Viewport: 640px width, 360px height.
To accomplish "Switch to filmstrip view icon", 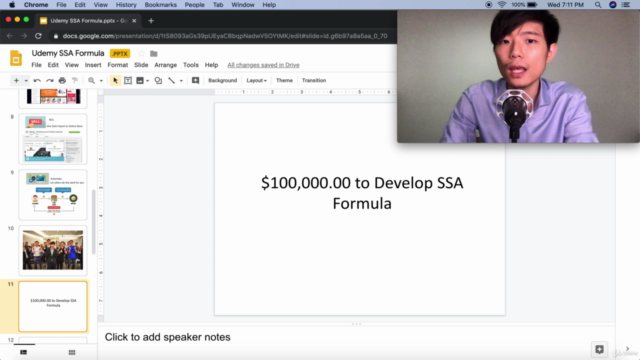I will tap(24, 352).
